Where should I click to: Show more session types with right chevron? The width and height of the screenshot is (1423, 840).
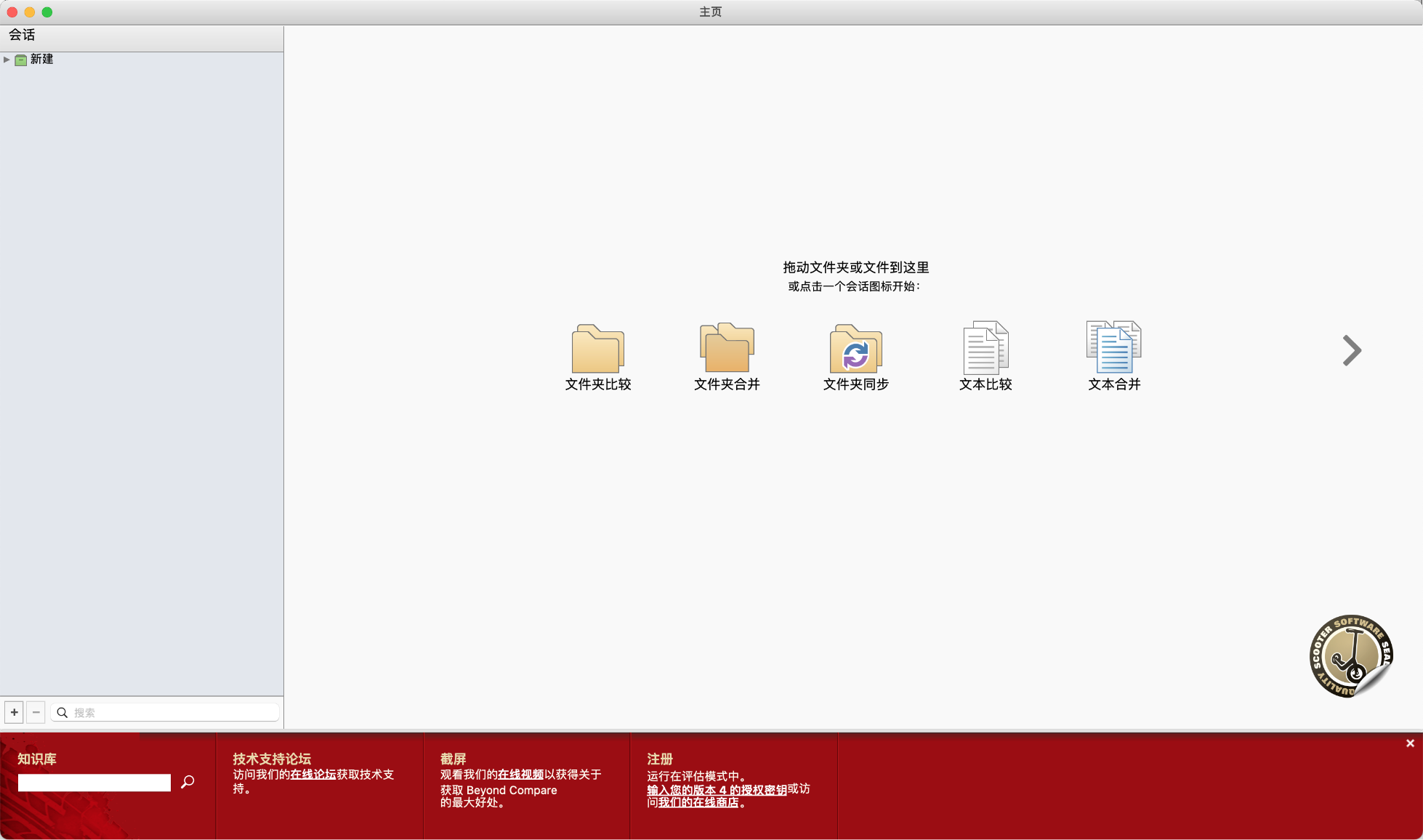[x=1351, y=351]
